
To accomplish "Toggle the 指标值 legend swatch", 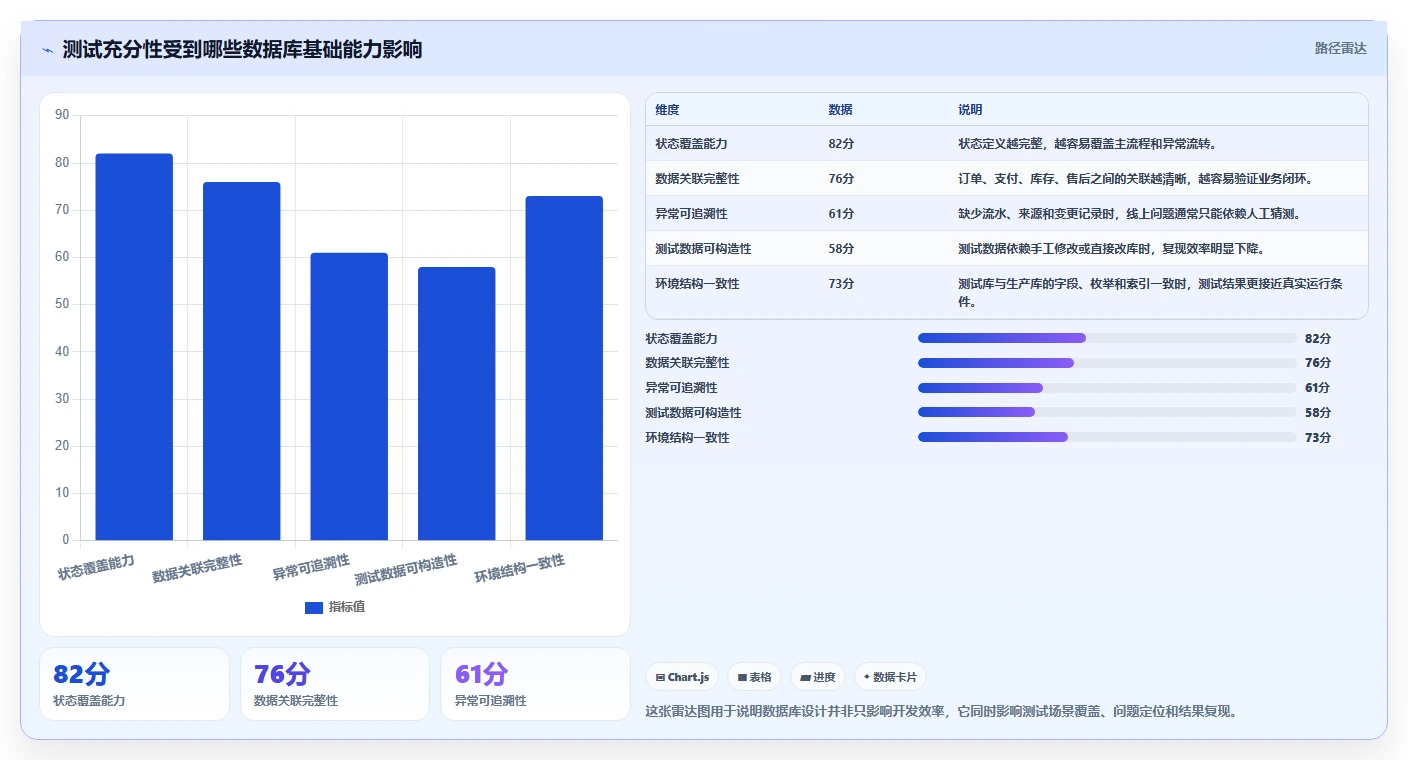I will tap(314, 607).
